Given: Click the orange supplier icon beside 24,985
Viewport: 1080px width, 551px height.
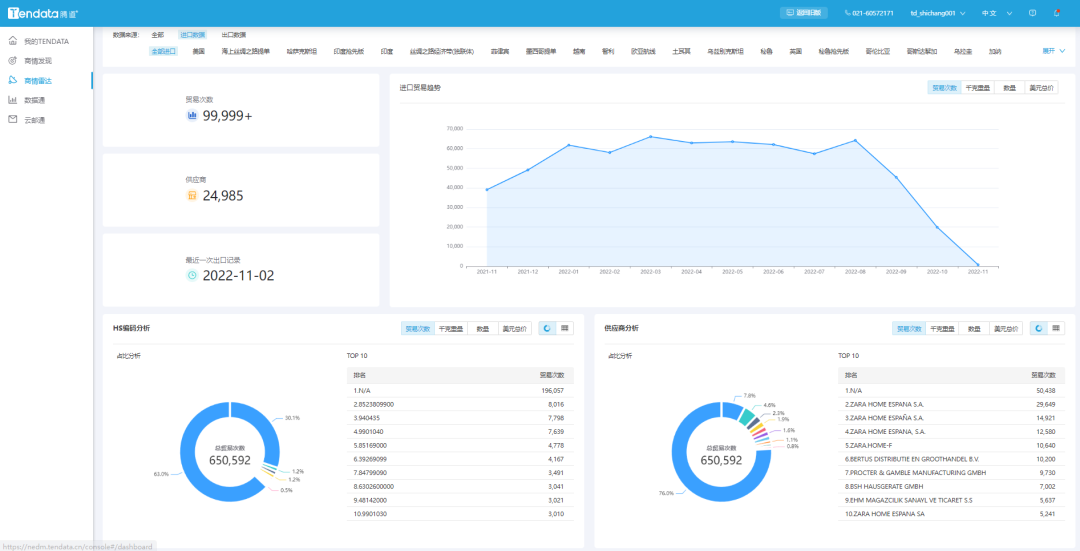Looking at the screenshot, I should [x=192, y=196].
